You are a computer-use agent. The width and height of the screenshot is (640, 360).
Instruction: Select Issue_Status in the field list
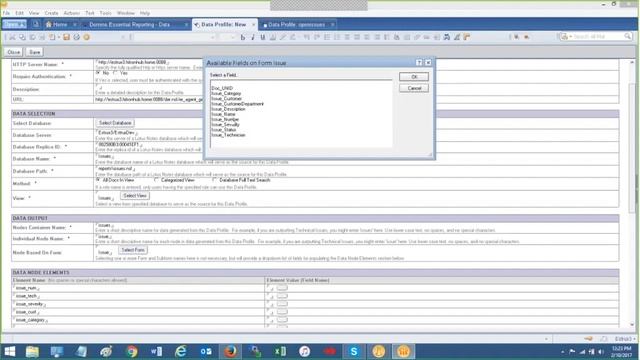coord(224,130)
